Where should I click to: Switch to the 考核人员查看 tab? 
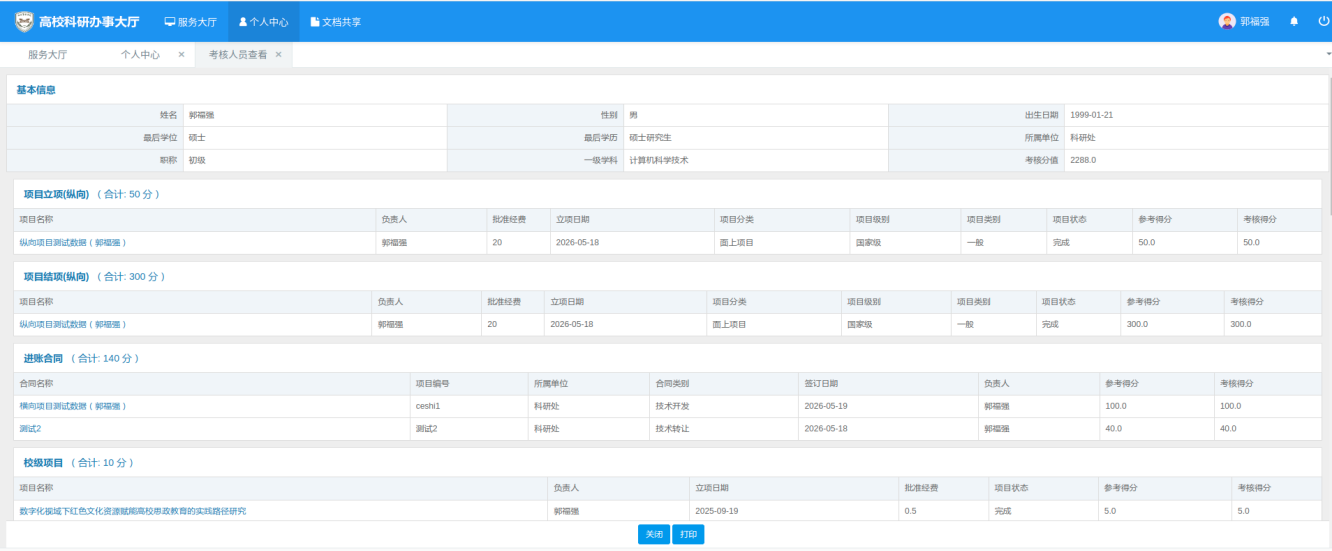point(238,55)
